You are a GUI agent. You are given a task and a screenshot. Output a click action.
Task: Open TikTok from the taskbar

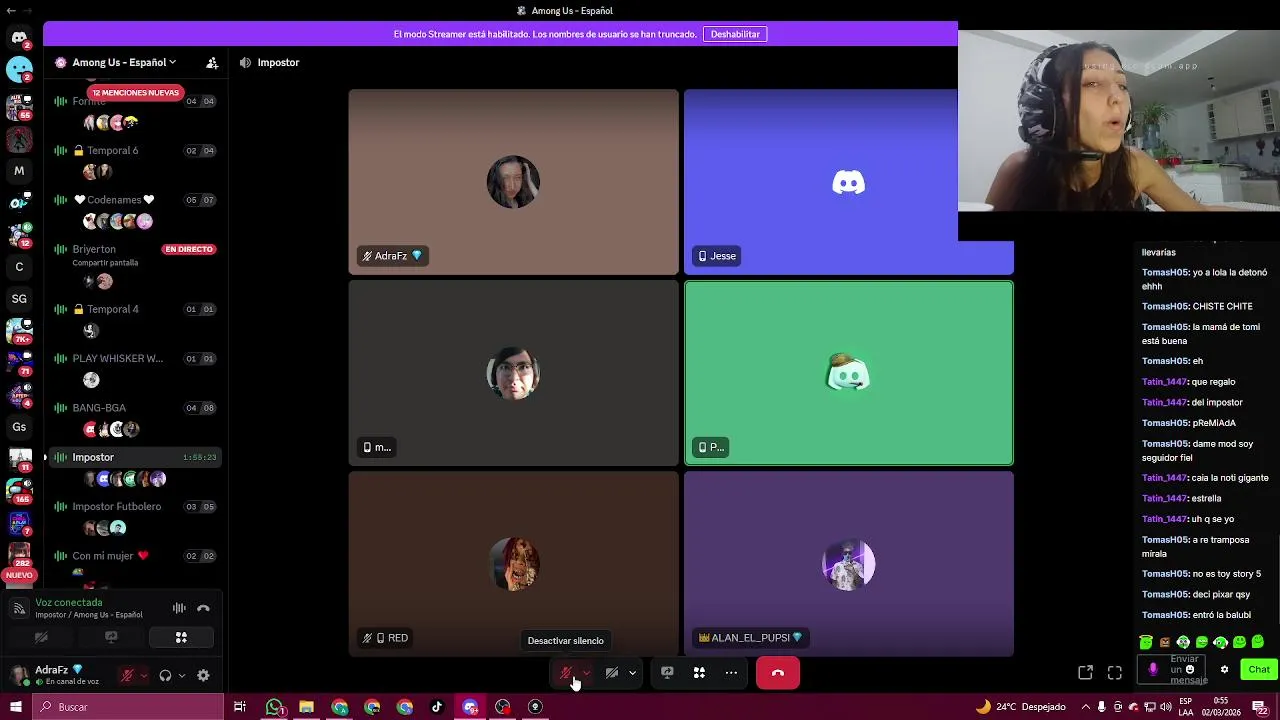(x=437, y=707)
